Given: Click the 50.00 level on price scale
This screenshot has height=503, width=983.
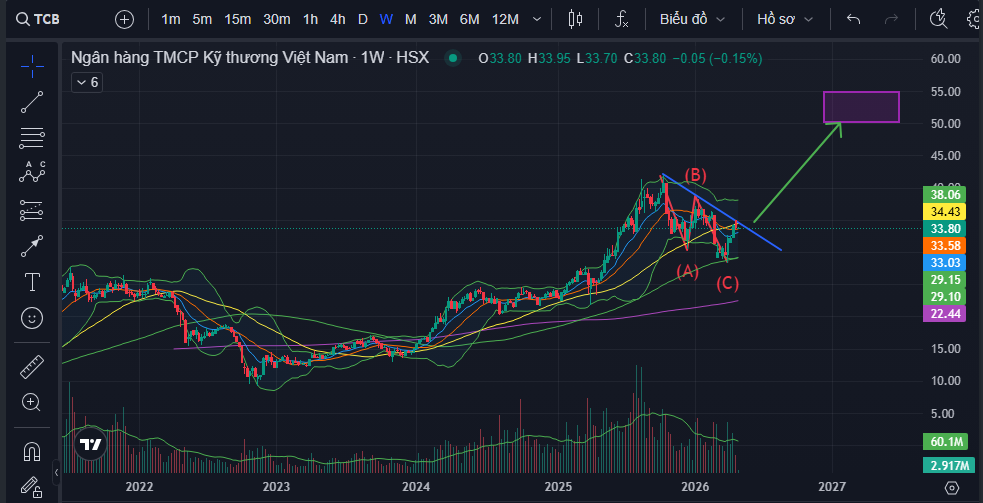Looking at the screenshot, I should pos(945,124).
